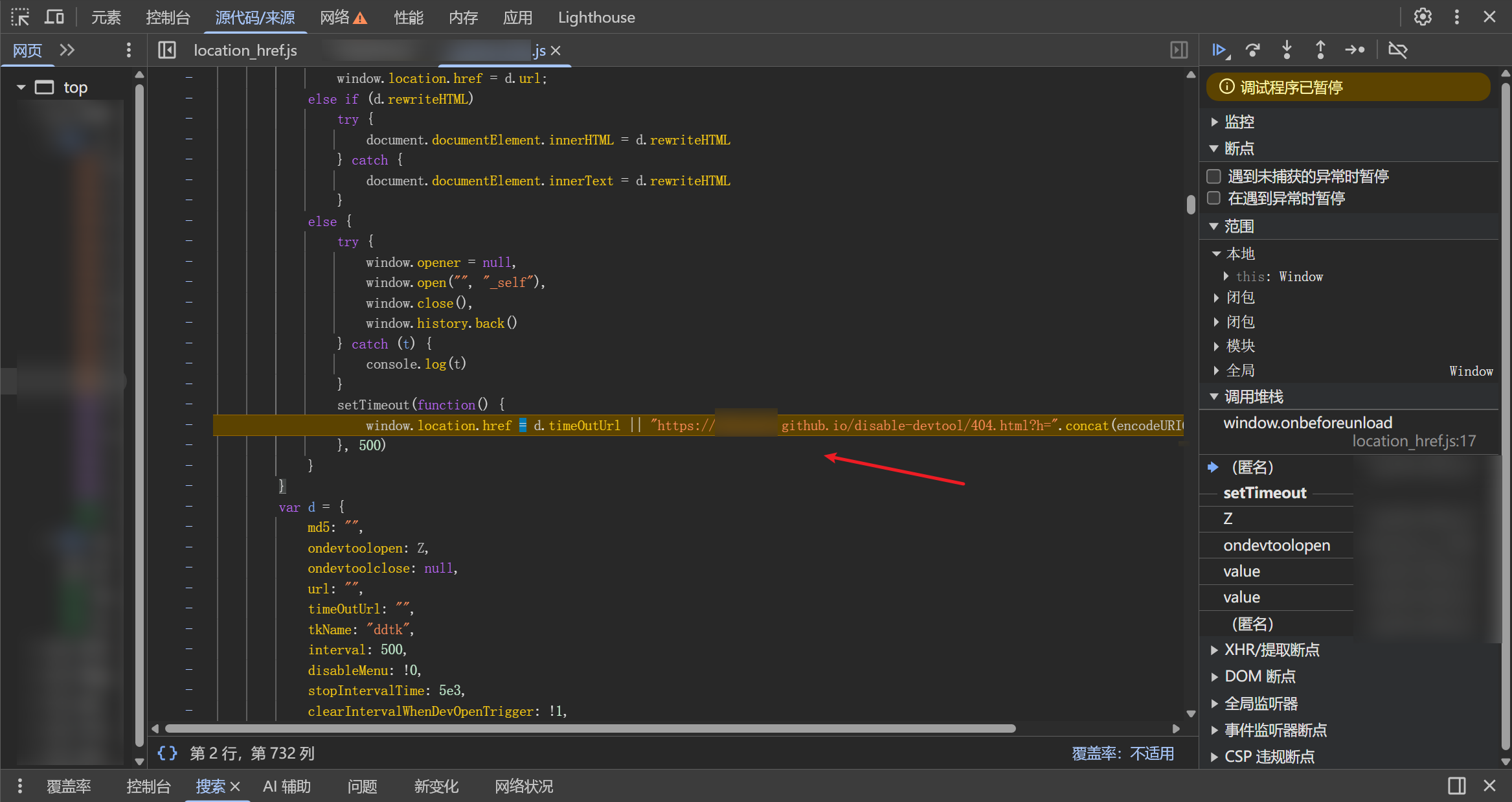Open the 覆盖率 drawer tab
This screenshot has height=802, width=1512.
(69, 786)
